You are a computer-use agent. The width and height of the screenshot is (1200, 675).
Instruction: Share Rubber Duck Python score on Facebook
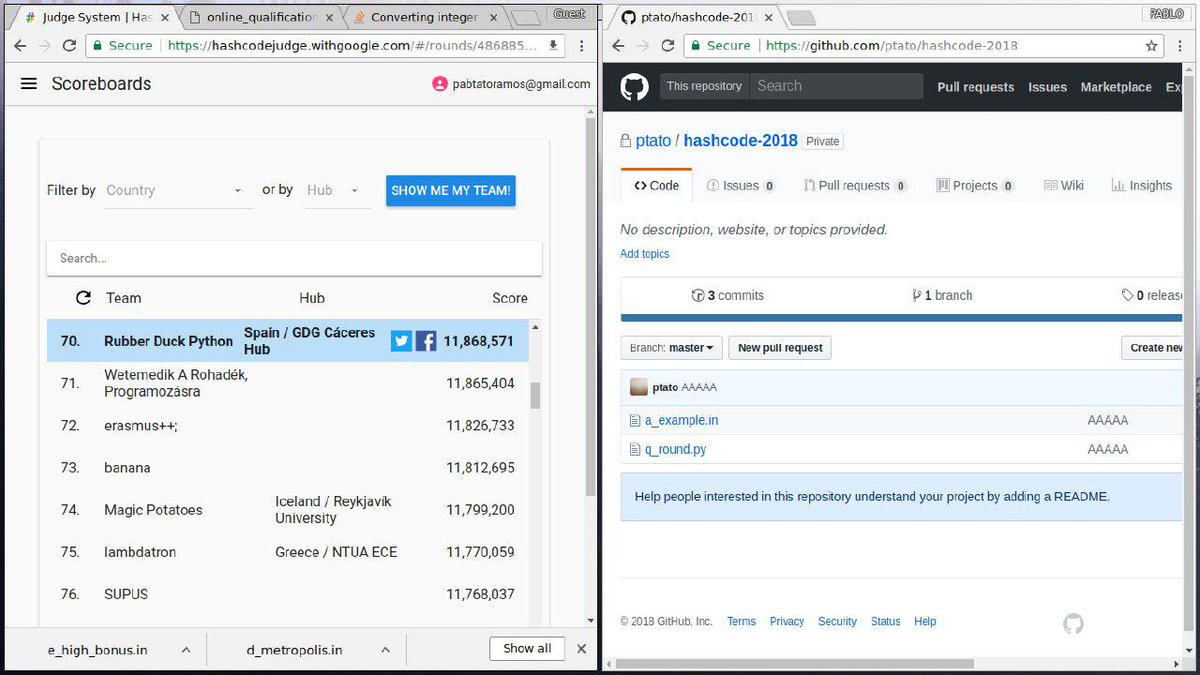426,341
